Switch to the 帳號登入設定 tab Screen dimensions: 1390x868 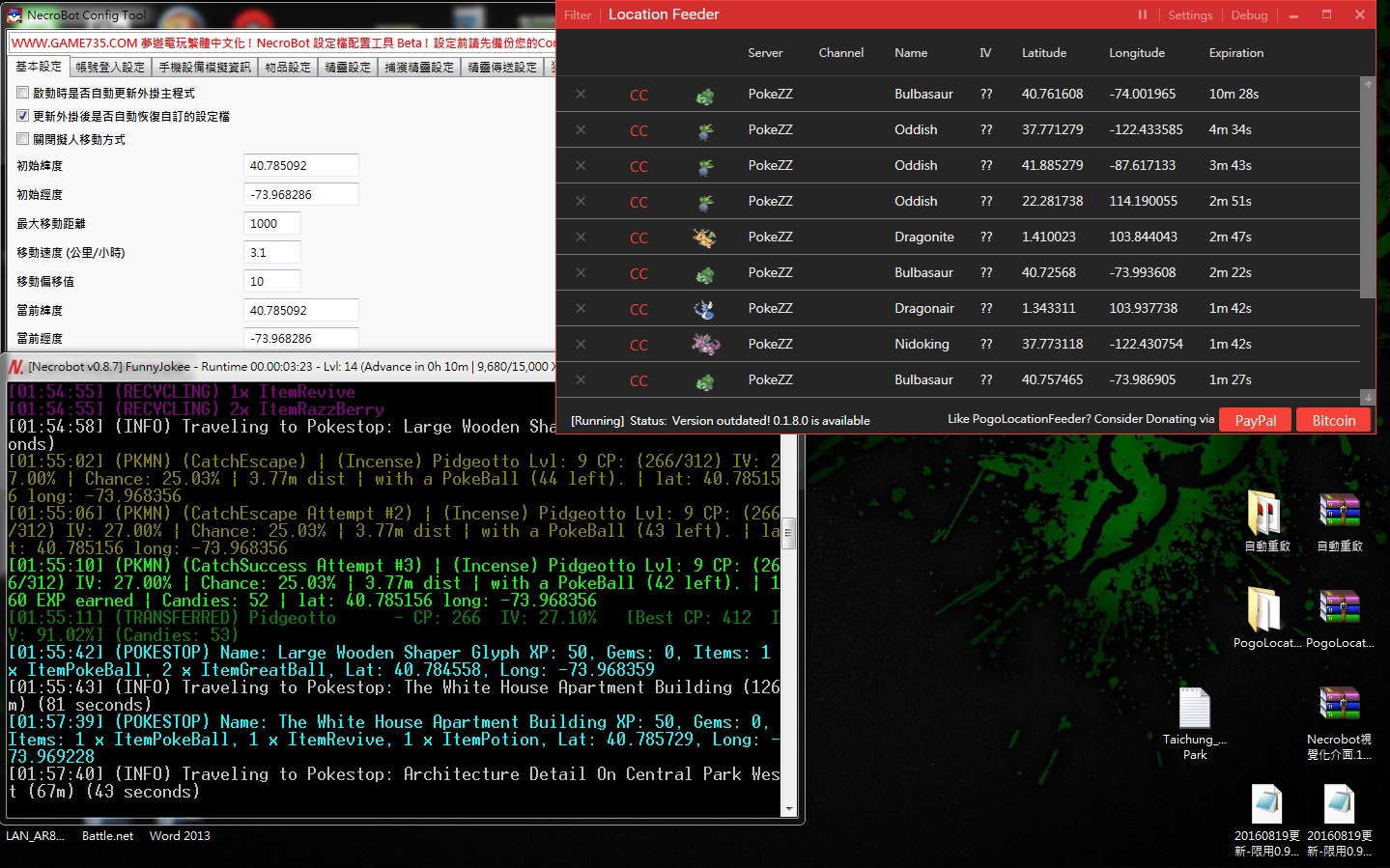[110, 68]
